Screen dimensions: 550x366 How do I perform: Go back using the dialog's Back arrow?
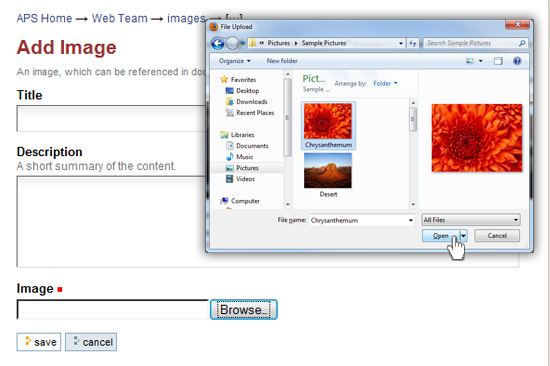point(218,44)
